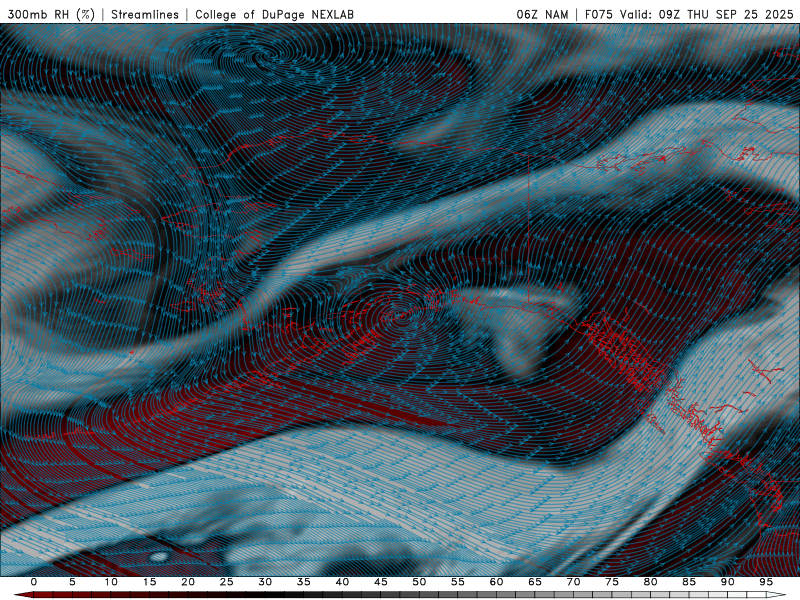Viewport: 800px width, 600px height.
Task: Click the colorbar label '35'
Action: coord(304,582)
